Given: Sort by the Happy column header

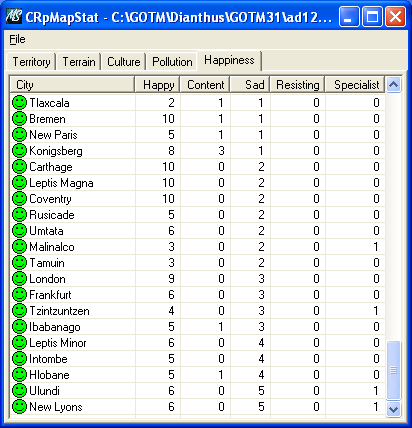Looking at the screenshot, I should pyautogui.click(x=157, y=85).
